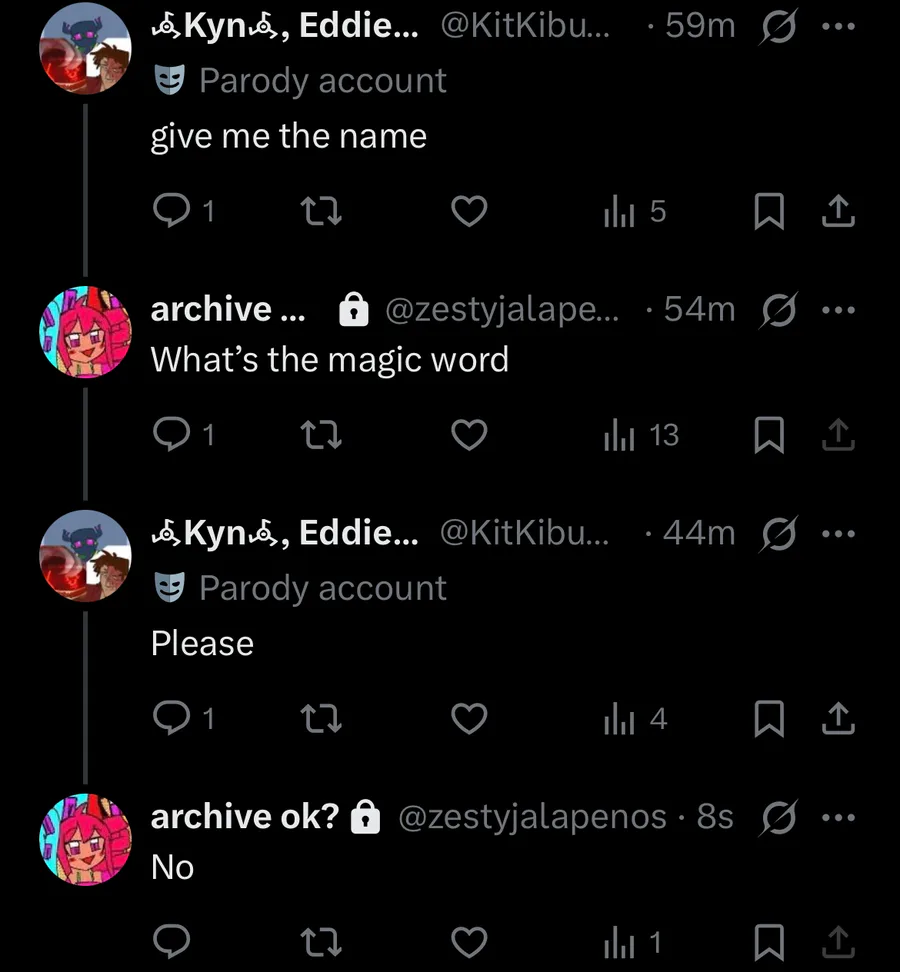
Task: Open more options on the "No" tweet
Action: (838, 817)
